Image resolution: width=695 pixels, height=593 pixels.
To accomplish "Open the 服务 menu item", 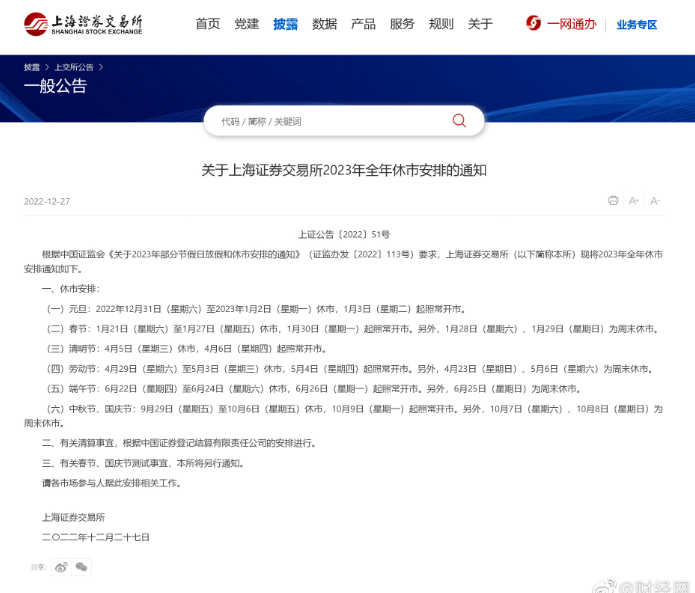I will (x=402, y=24).
